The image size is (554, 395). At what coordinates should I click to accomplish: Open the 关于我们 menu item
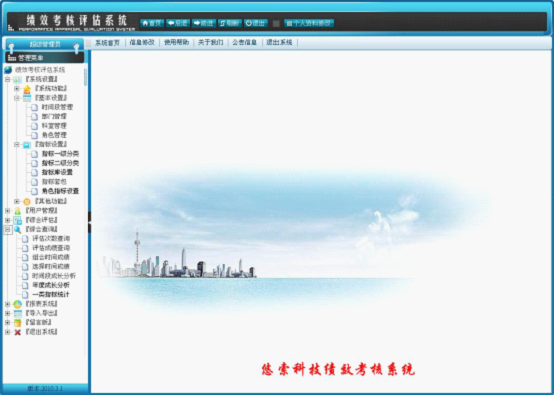click(x=211, y=43)
